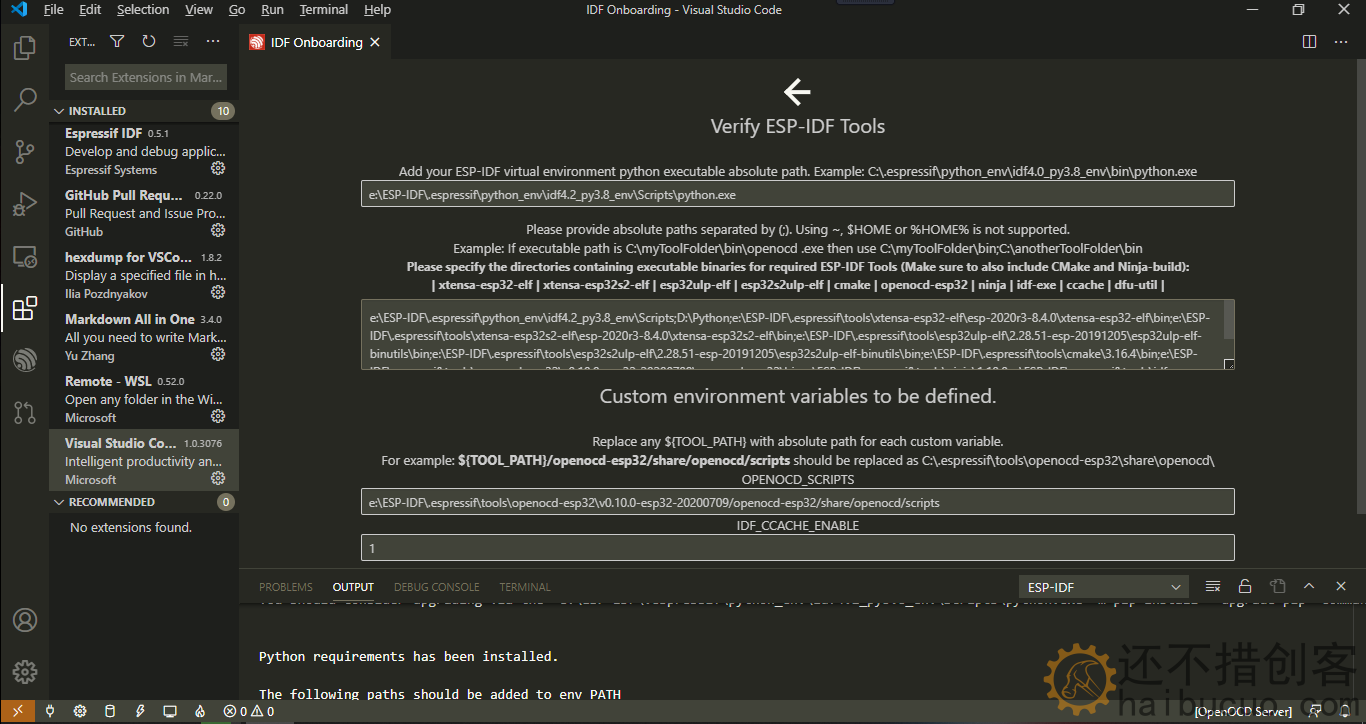1366x724 pixels.
Task: Open the Selection menu
Action: coord(143,10)
